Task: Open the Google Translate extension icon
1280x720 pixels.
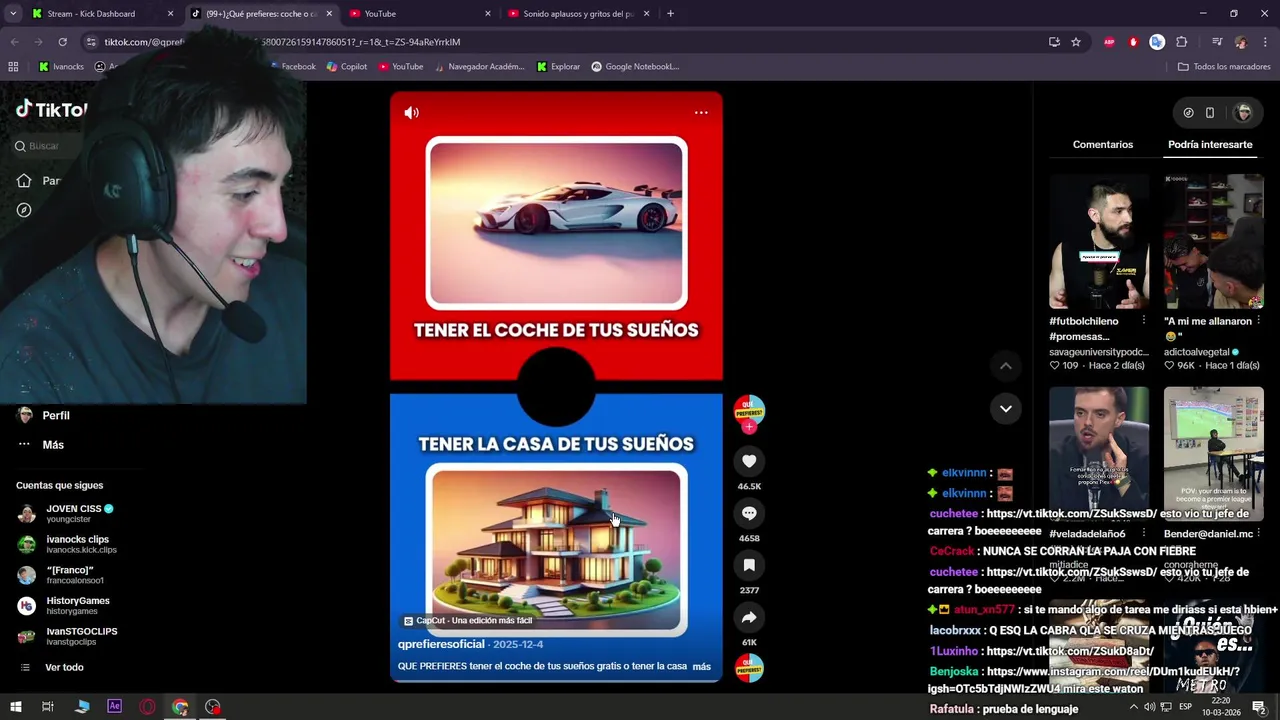Action: (1157, 42)
